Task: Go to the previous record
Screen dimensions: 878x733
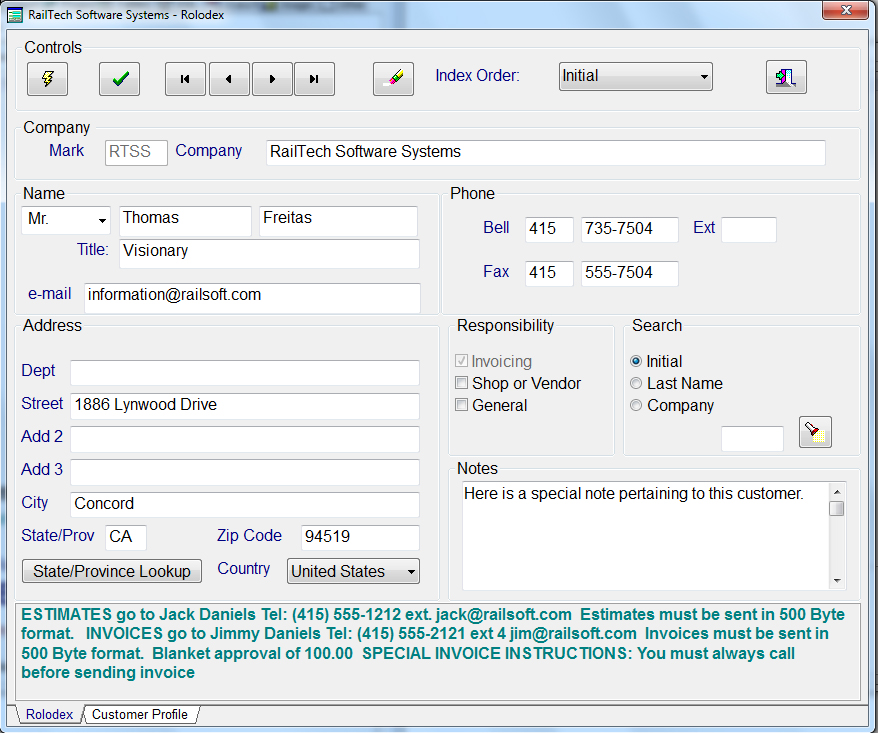Action: pyautogui.click(x=229, y=79)
